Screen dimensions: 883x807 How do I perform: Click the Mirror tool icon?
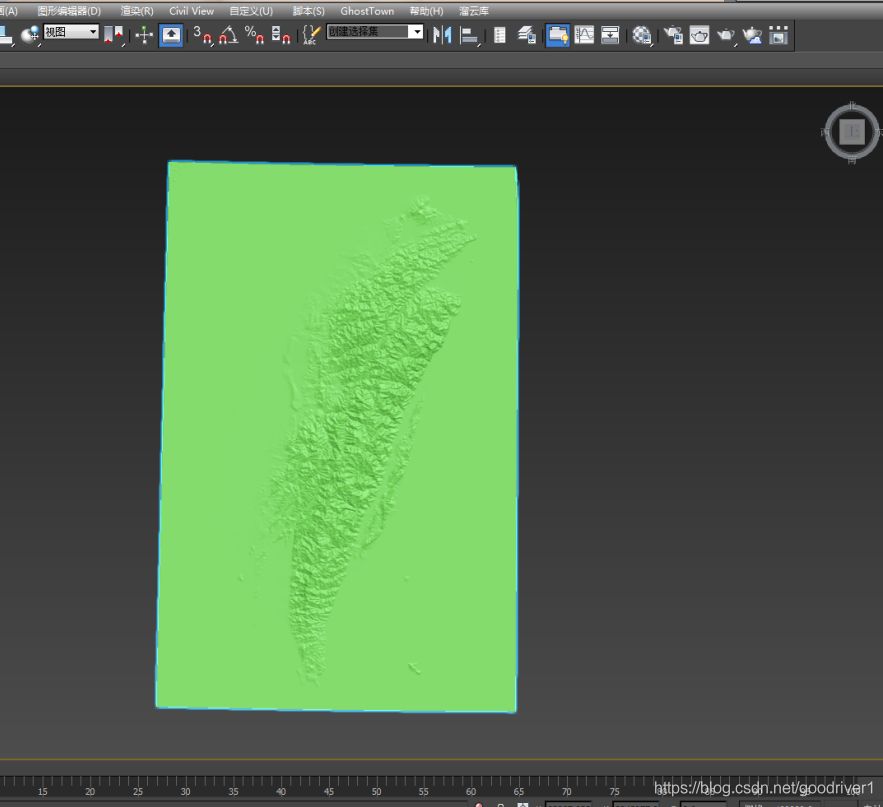[x=441, y=35]
